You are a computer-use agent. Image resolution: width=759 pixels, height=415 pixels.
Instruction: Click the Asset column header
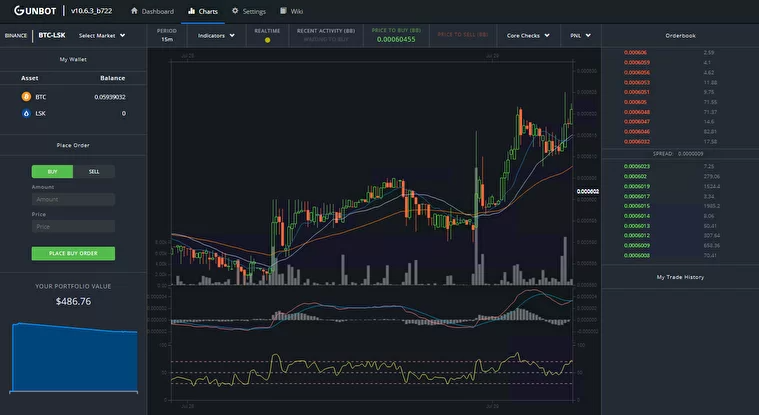30,78
